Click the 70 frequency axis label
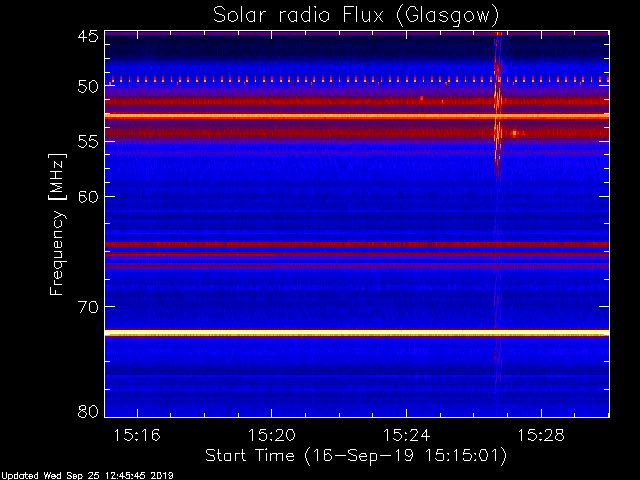The height and width of the screenshot is (480, 640). pos(88,307)
